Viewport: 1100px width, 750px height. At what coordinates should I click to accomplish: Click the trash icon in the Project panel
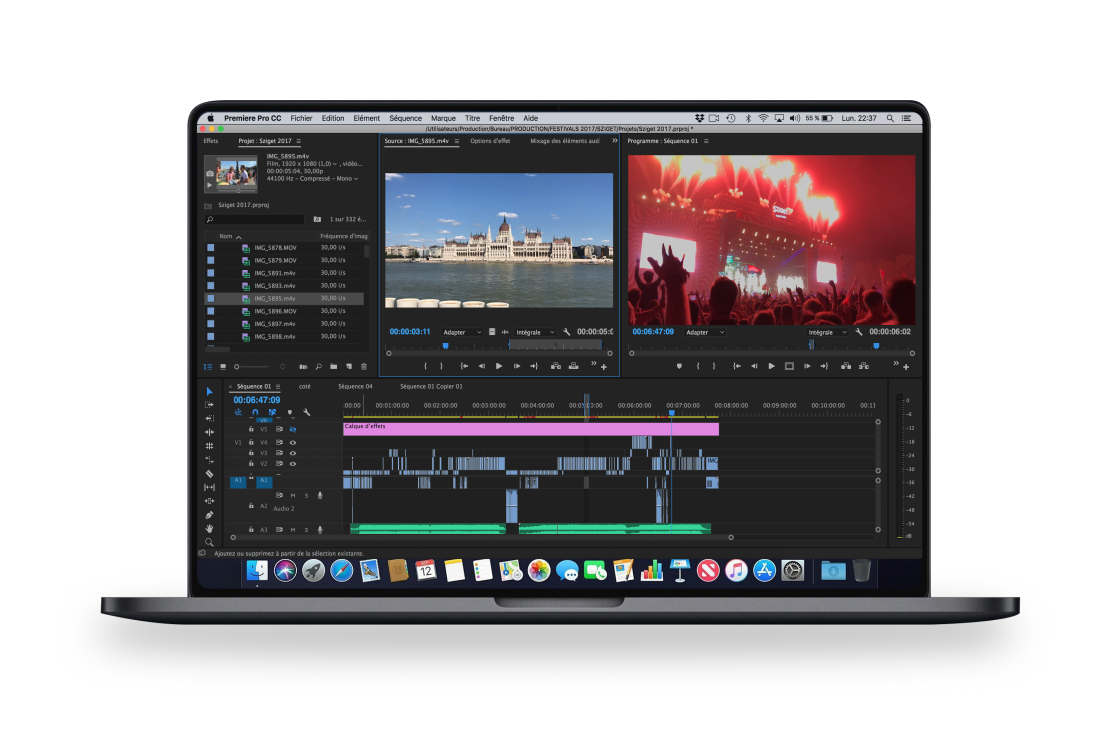364,367
